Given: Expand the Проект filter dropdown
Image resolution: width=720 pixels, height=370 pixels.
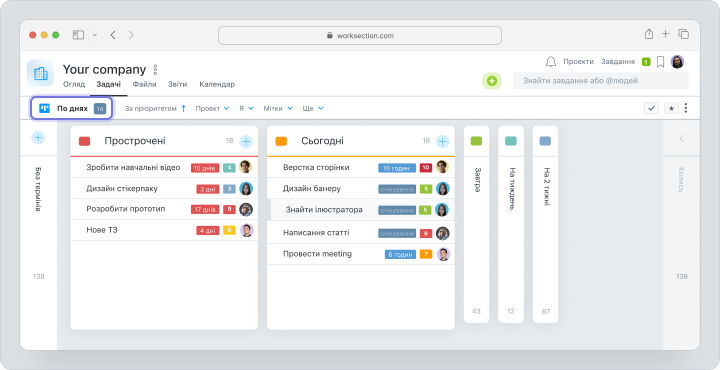Looking at the screenshot, I should [212, 108].
